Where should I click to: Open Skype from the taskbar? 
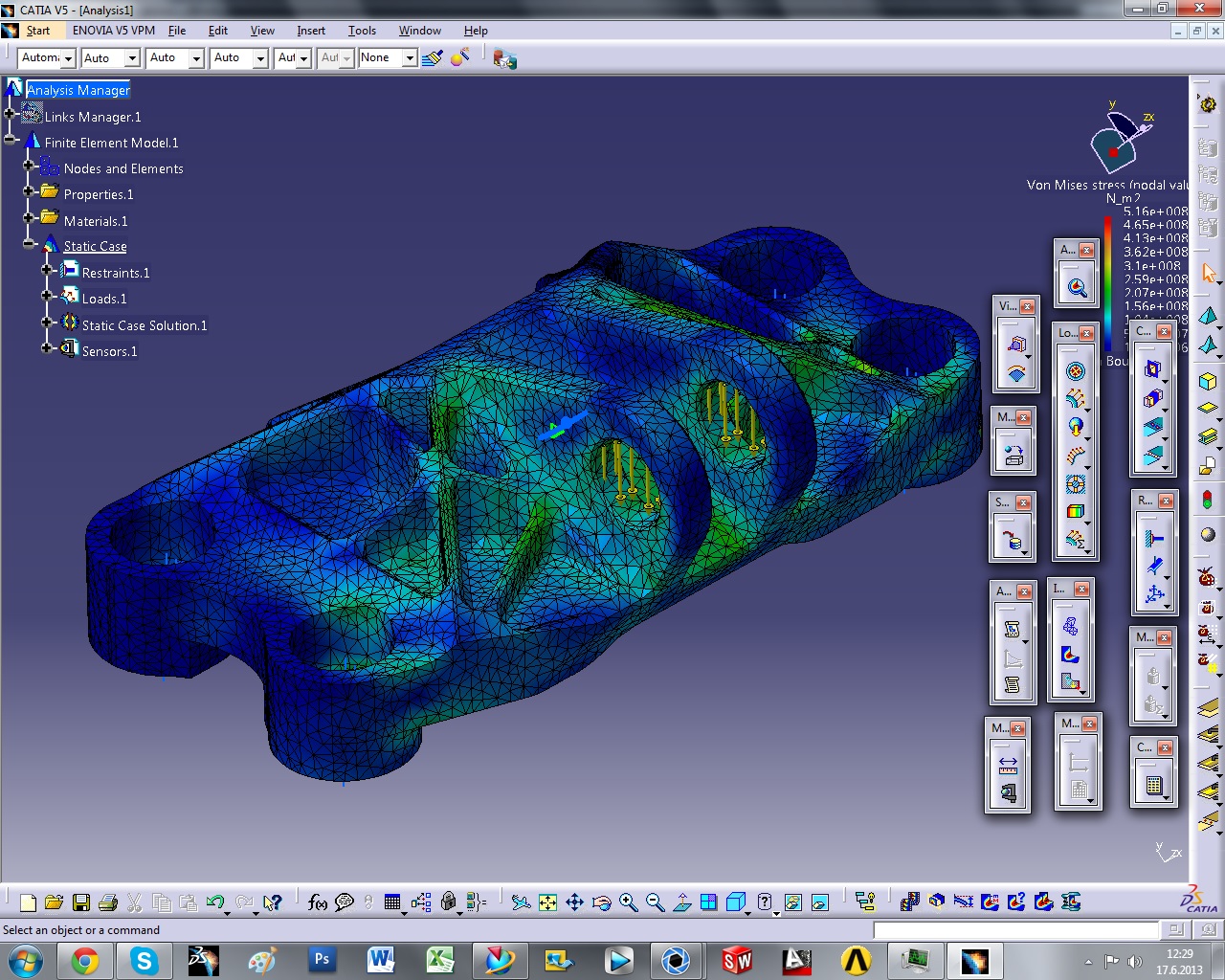click(x=145, y=960)
